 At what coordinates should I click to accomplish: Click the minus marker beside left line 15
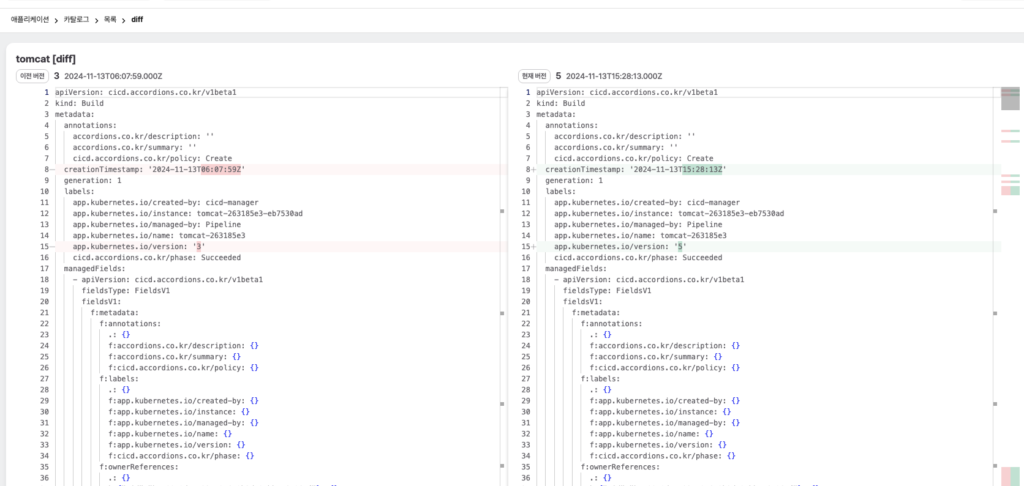click(x=52, y=247)
